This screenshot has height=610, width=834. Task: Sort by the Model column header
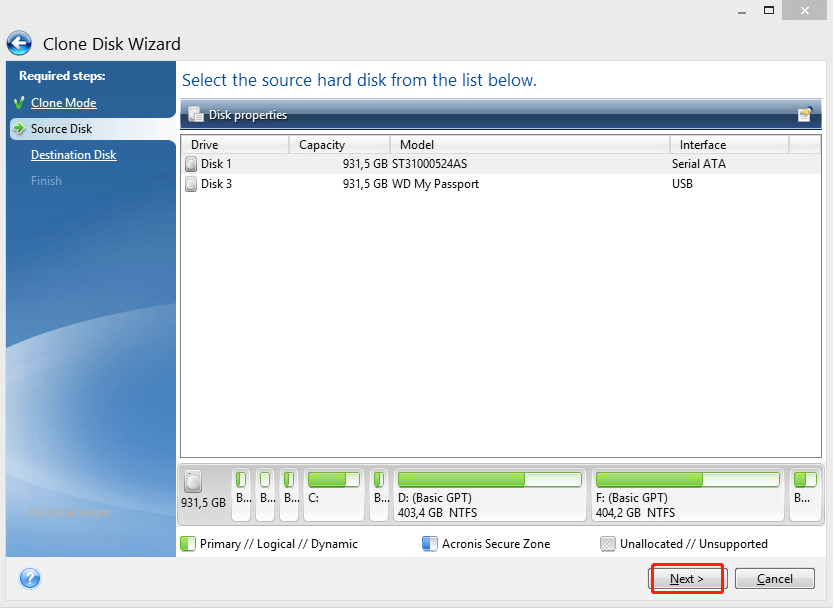coord(530,145)
